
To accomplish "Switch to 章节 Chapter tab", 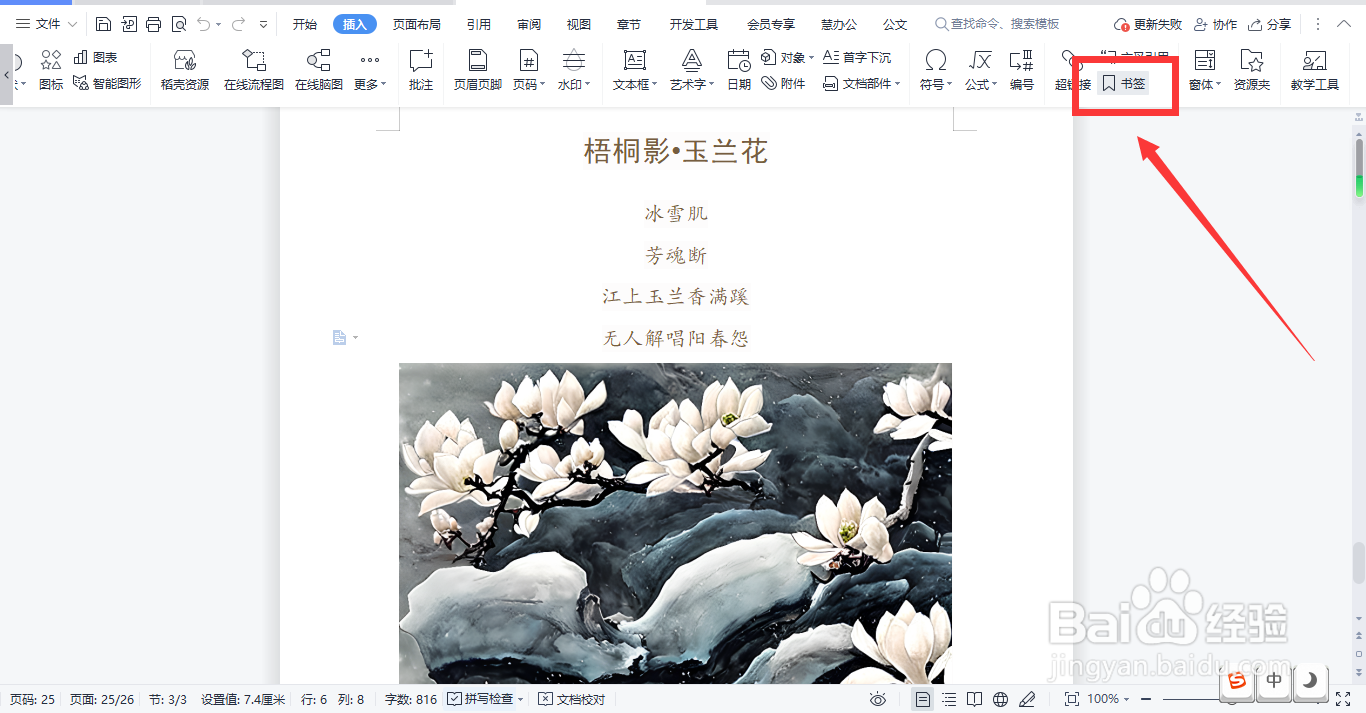I will point(629,24).
